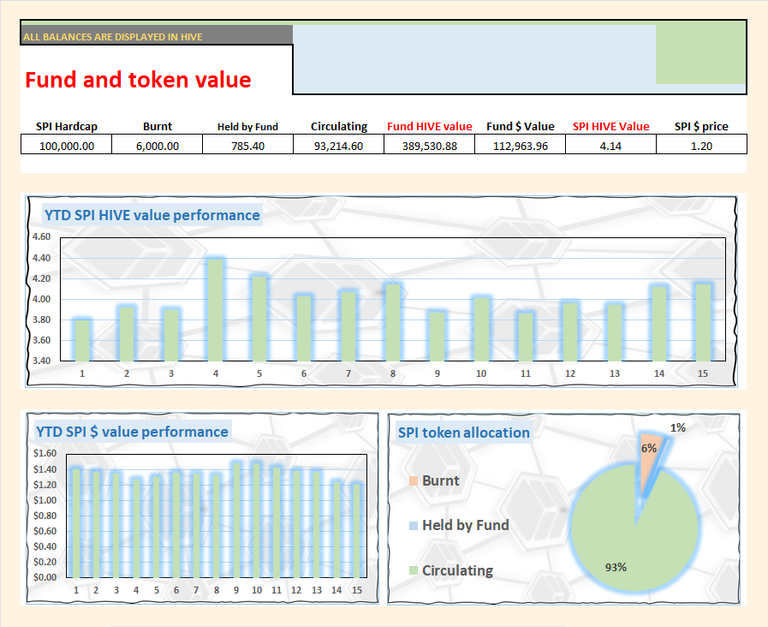Click the $1.00 axis label in $ chart

tap(45, 500)
